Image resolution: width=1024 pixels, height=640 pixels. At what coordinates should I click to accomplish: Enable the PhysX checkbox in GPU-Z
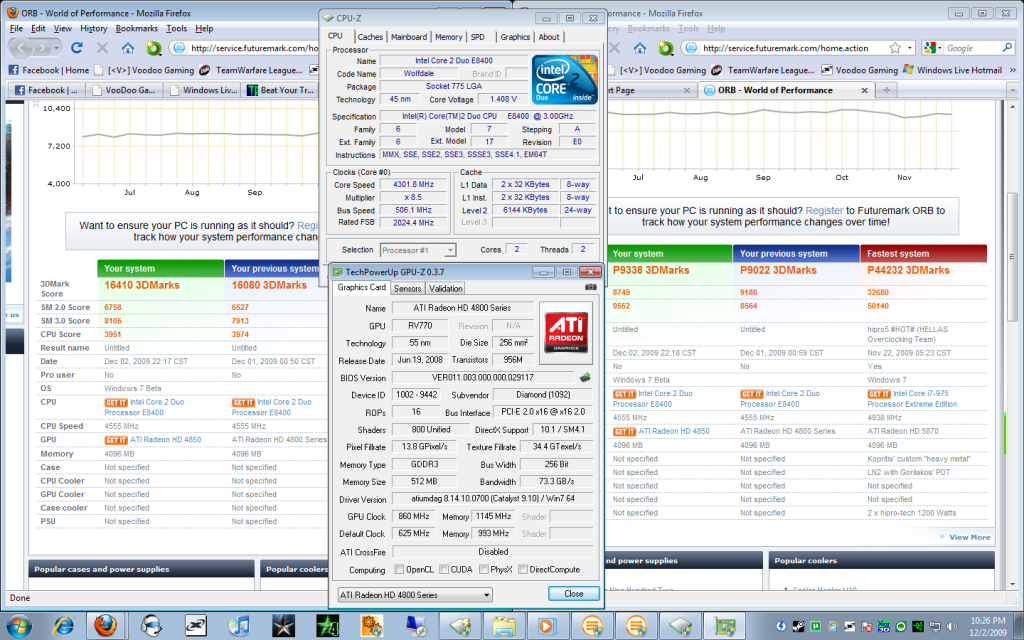click(484, 569)
